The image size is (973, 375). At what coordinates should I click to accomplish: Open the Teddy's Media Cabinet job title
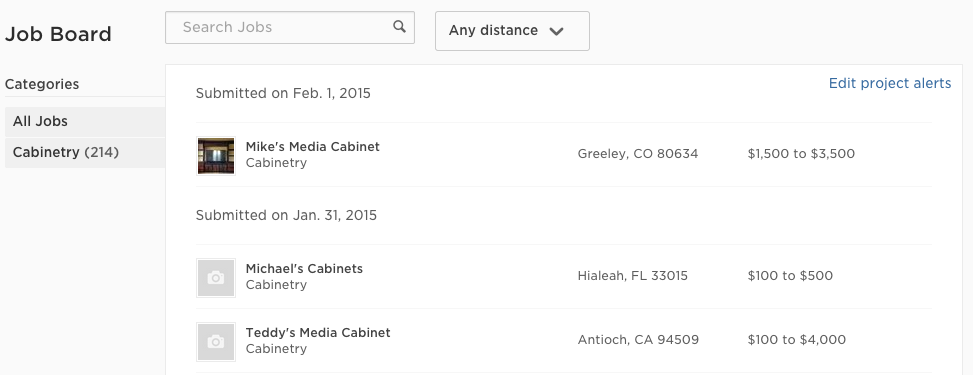318,333
